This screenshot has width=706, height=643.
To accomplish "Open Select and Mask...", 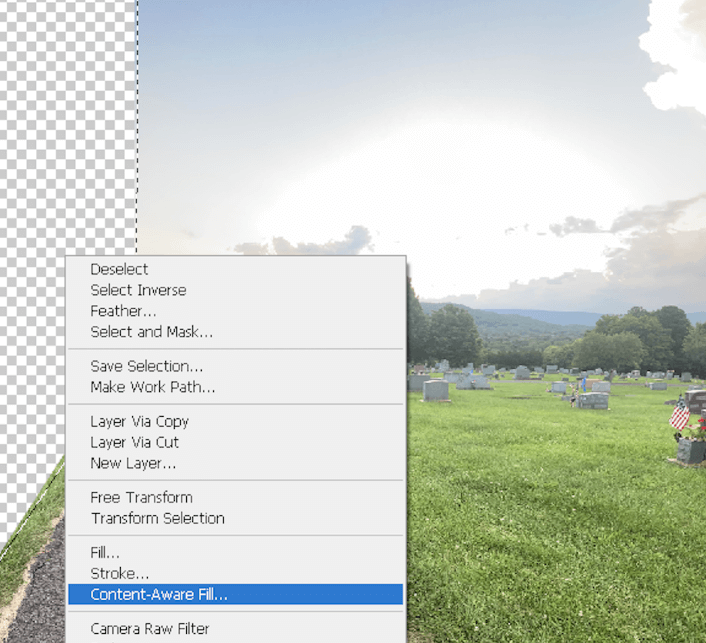I will click(235, 332).
